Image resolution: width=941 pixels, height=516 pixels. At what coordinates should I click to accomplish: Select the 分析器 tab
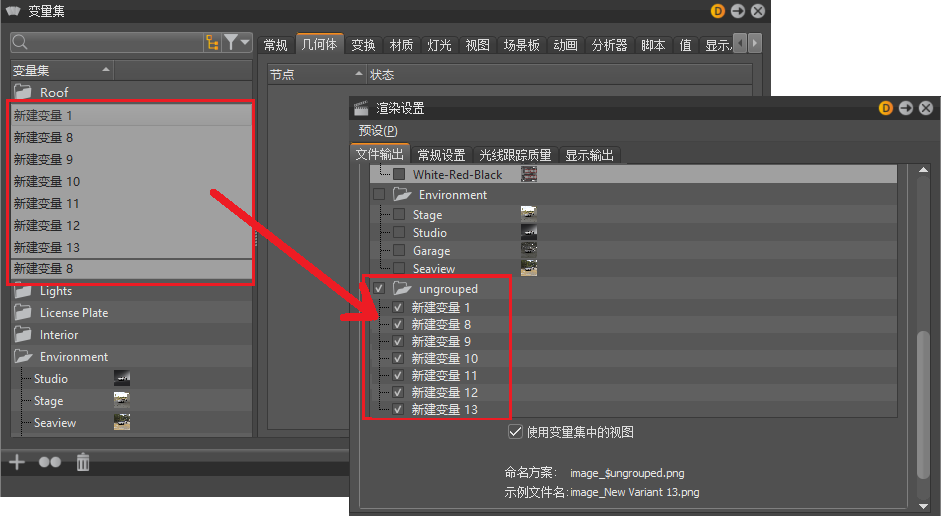point(609,45)
